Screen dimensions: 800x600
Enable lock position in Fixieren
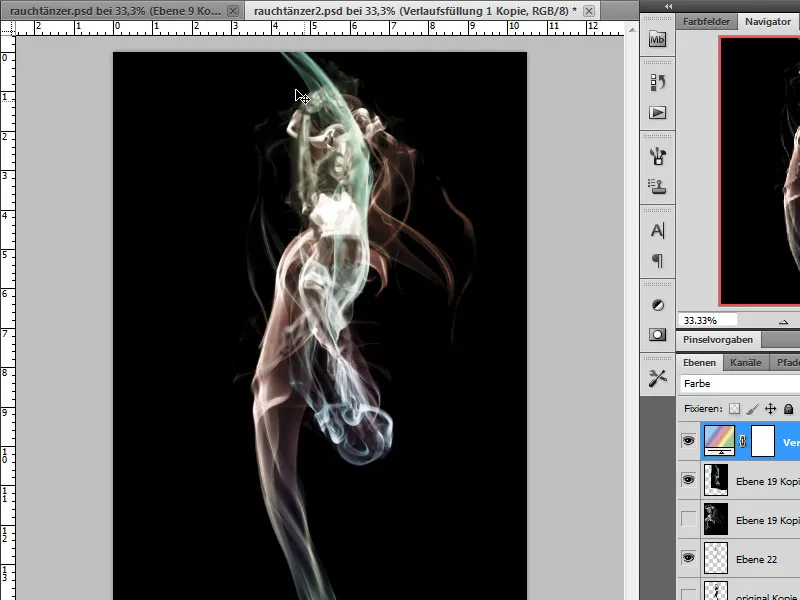click(770, 409)
